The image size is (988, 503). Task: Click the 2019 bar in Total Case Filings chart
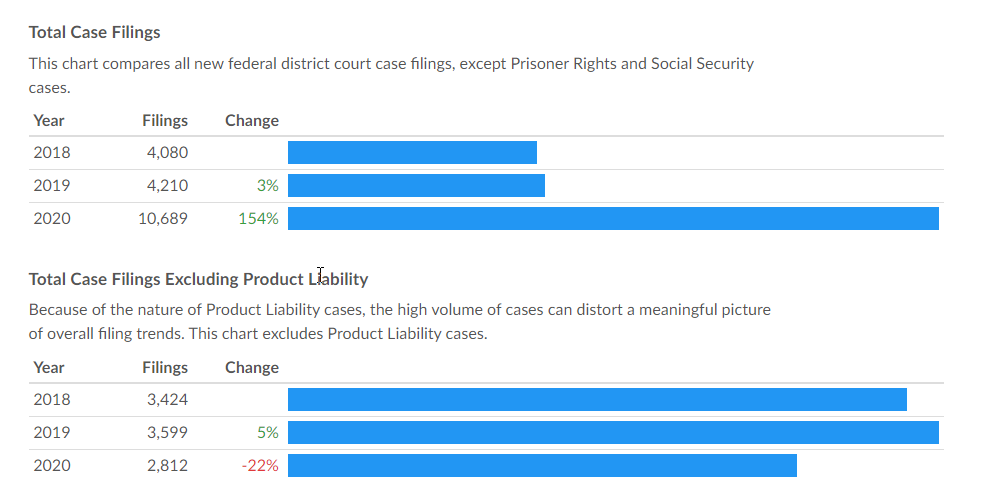pos(416,186)
